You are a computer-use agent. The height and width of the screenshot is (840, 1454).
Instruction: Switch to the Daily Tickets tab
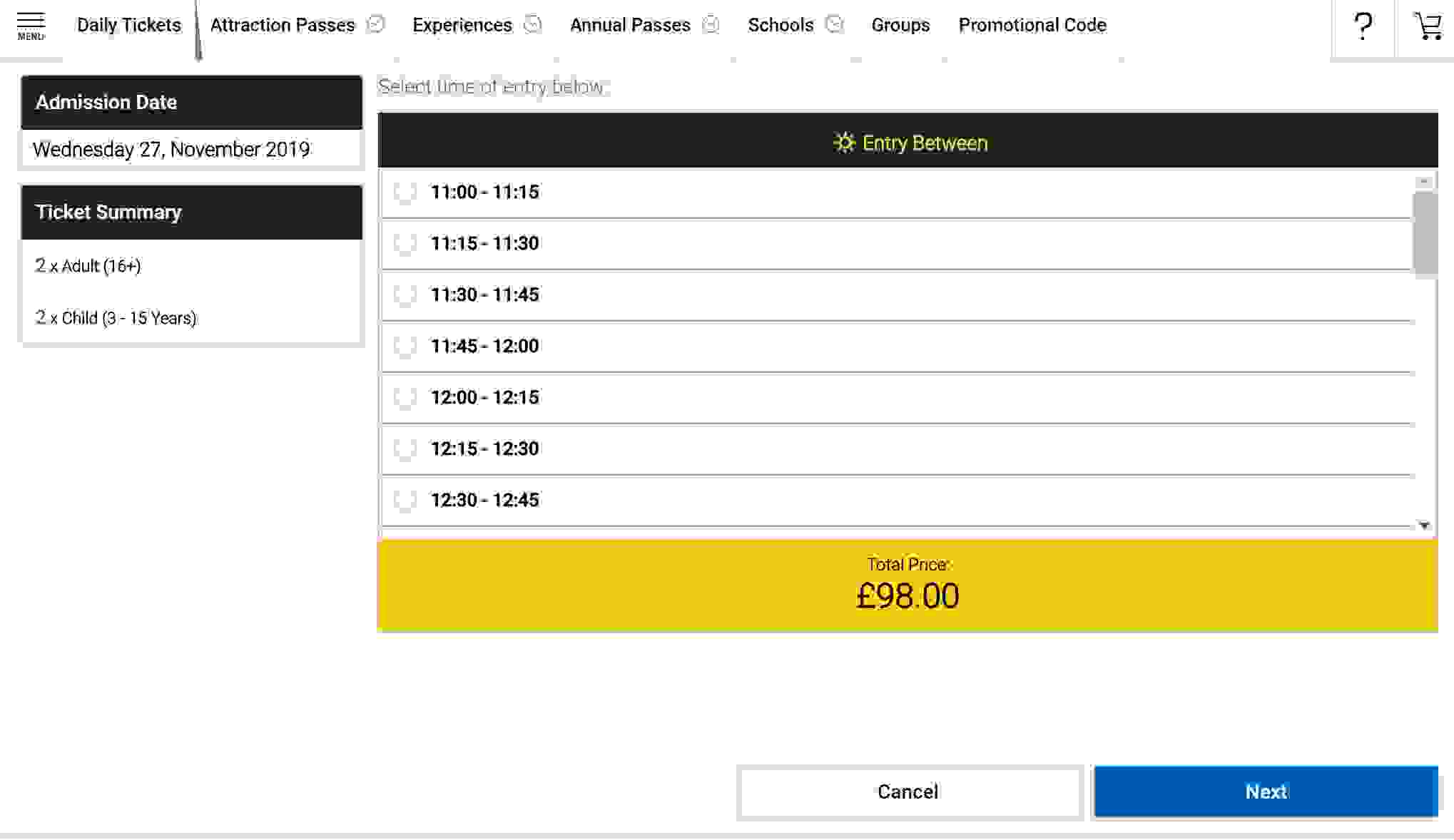(128, 25)
